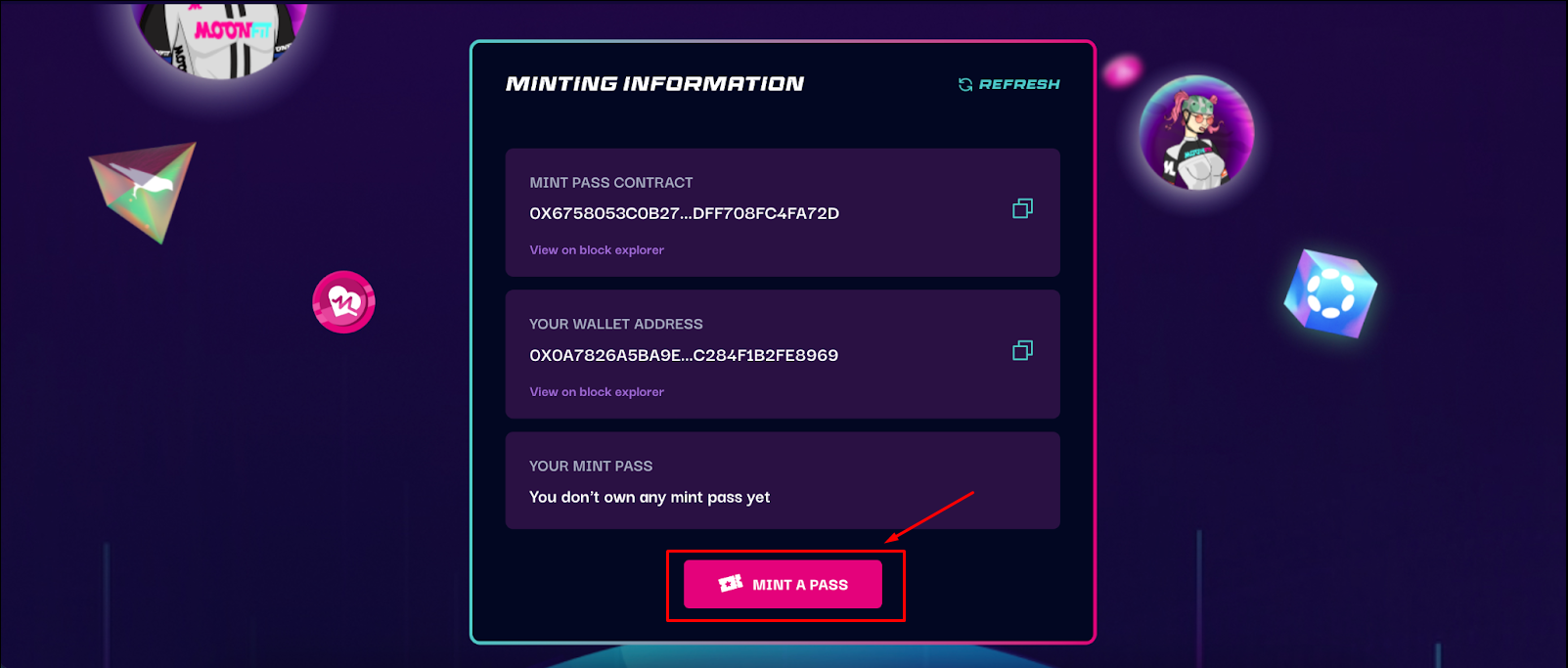Click the ticket icon on Mint button
Image resolution: width=1568 pixels, height=668 pixels.
pos(731,584)
